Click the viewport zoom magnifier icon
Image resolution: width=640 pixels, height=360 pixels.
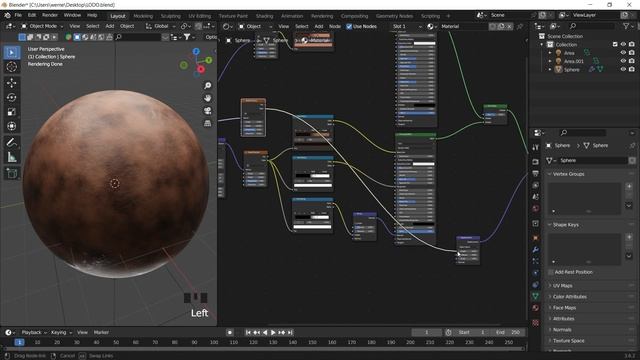(208, 85)
